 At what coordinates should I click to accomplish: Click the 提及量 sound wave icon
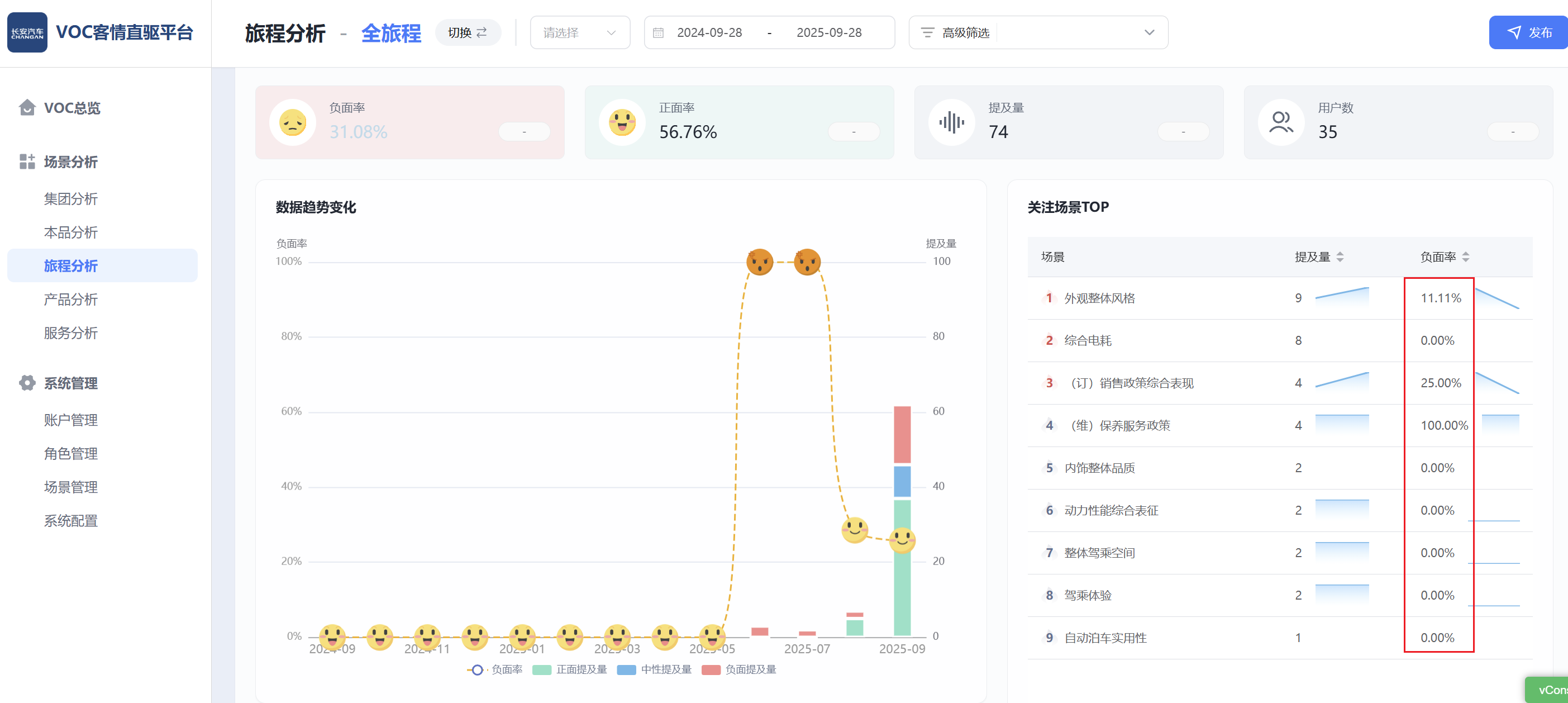tap(951, 123)
